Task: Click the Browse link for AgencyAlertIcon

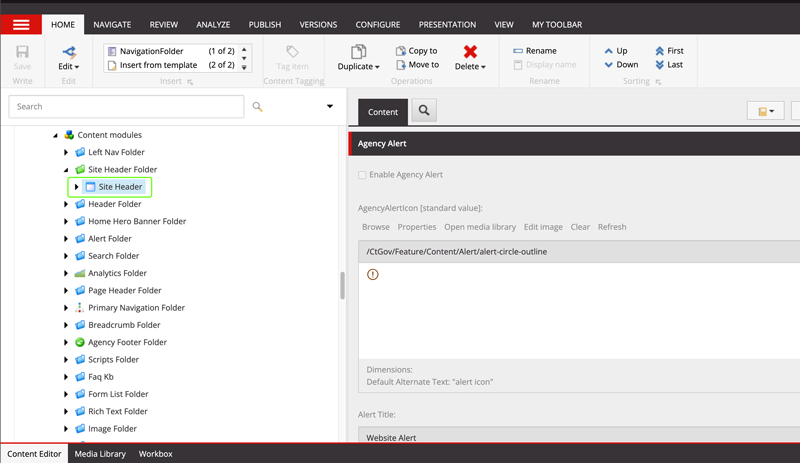Action: click(376, 227)
